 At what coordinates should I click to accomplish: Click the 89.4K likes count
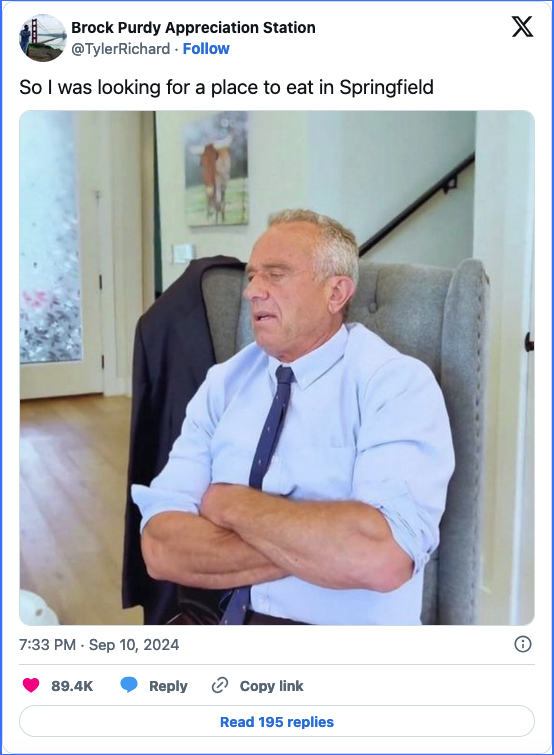click(x=72, y=686)
